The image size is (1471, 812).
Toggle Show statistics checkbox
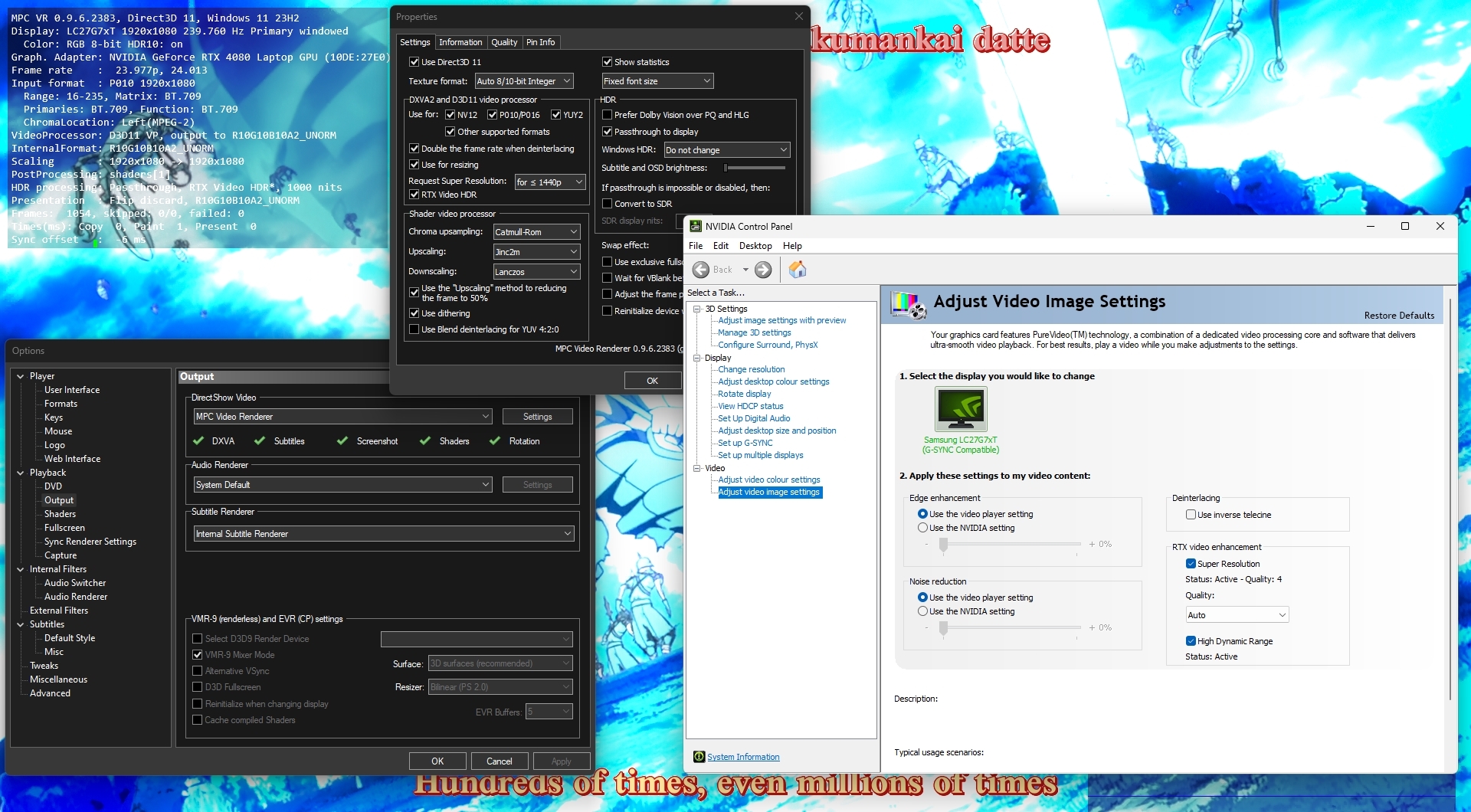point(607,62)
